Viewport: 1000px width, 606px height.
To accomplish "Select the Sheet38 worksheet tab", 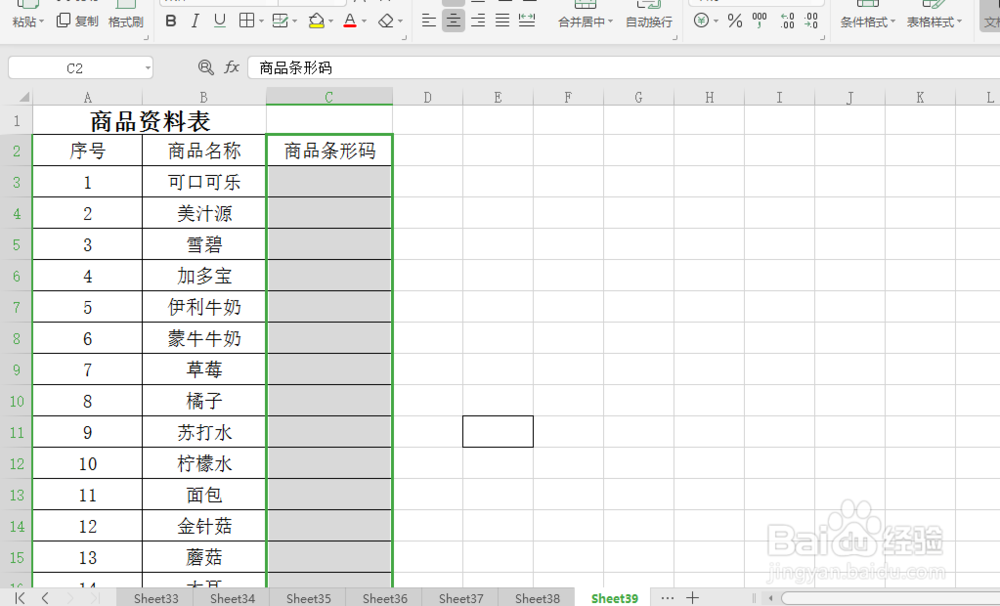I will coord(537,598).
